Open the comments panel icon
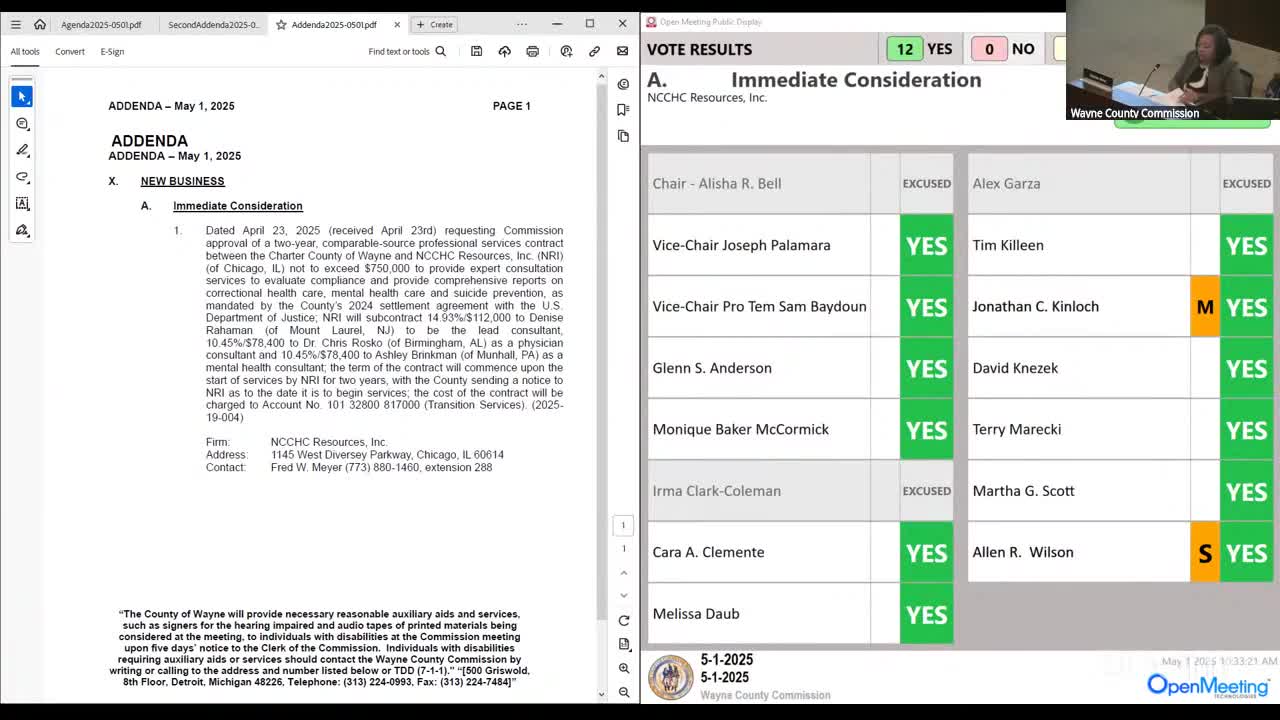The image size is (1280, 720). 623,84
